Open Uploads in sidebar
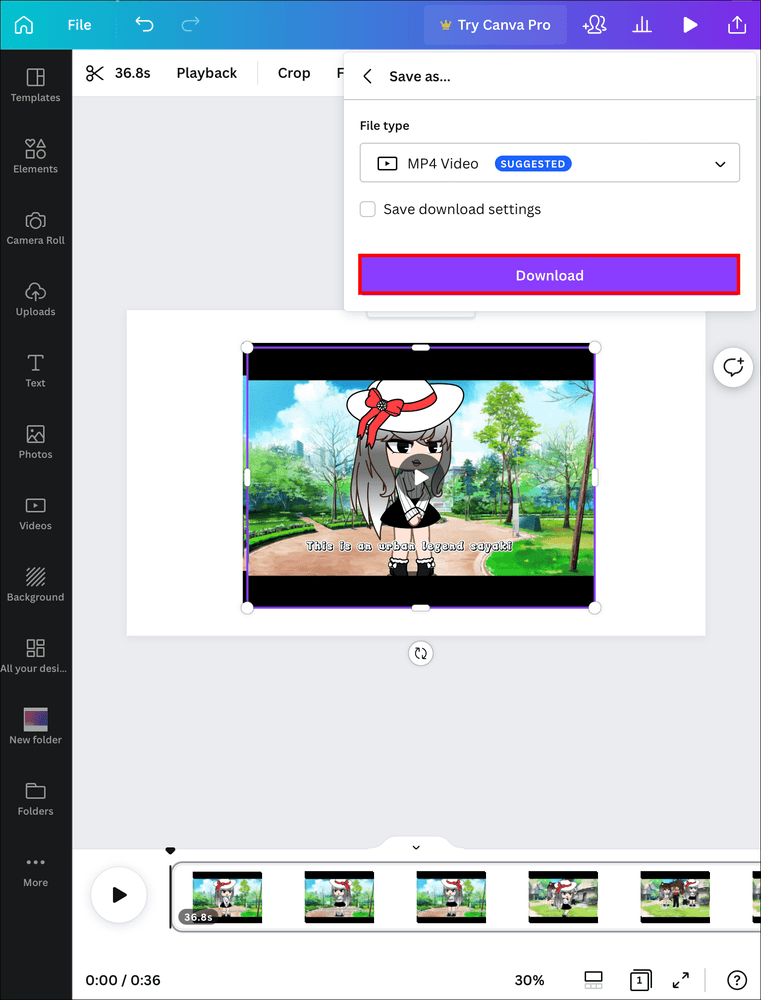761x1000 pixels. click(35, 298)
